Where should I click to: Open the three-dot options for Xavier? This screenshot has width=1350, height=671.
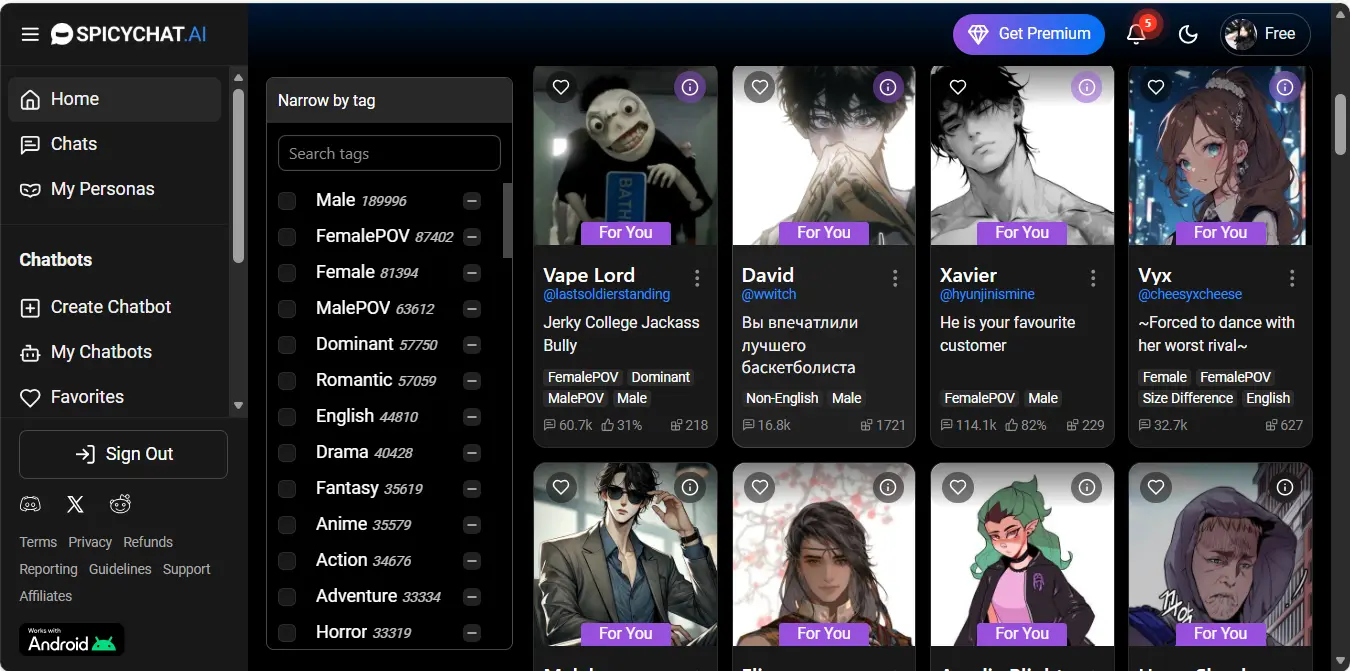coord(1093,278)
